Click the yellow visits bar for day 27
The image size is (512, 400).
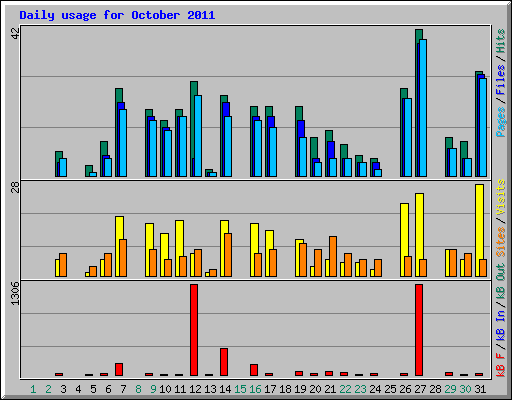419,235
